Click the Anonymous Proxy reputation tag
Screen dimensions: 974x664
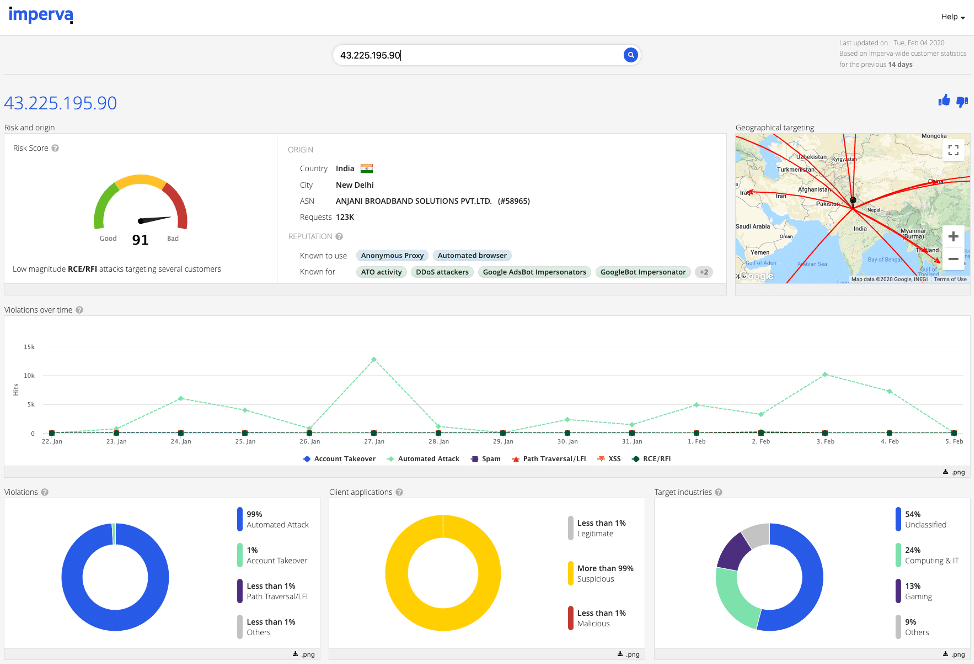click(x=392, y=255)
